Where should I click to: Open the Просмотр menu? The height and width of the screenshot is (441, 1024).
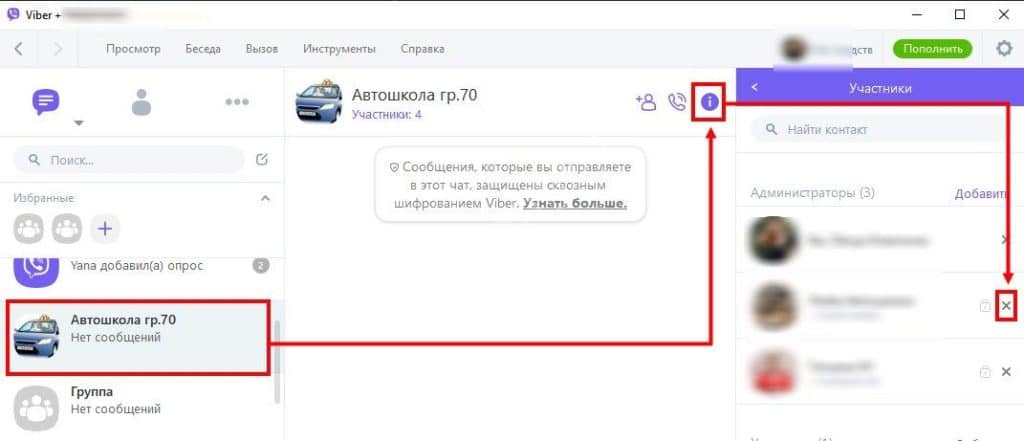coord(133,49)
